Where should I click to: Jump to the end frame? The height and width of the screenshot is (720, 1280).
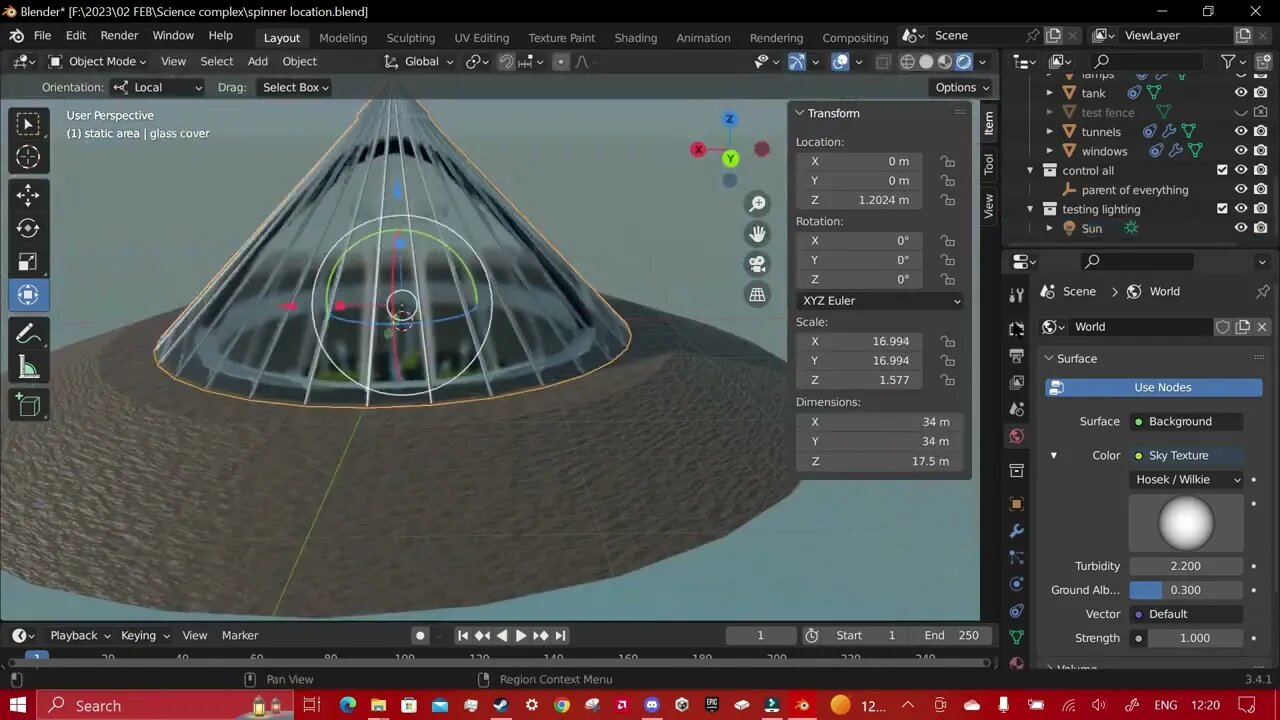coord(560,635)
